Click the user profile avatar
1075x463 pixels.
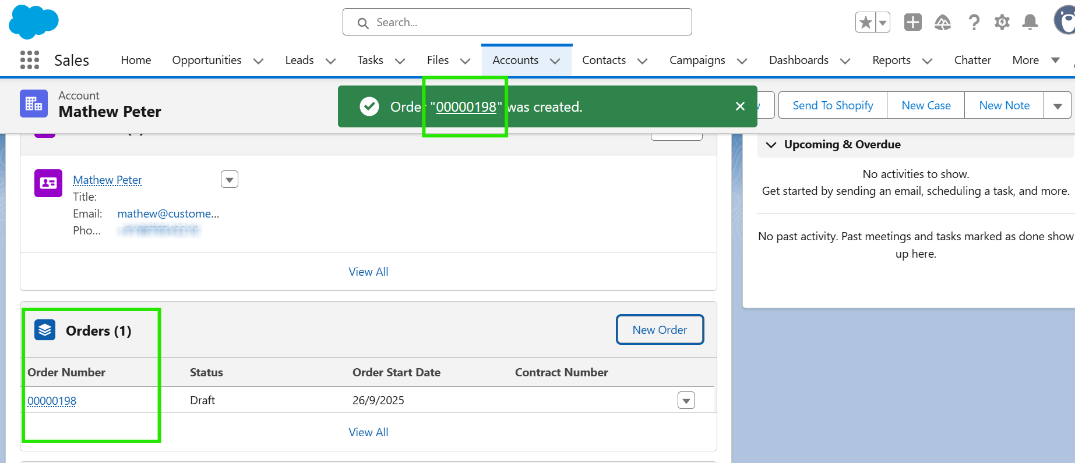click(1065, 21)
